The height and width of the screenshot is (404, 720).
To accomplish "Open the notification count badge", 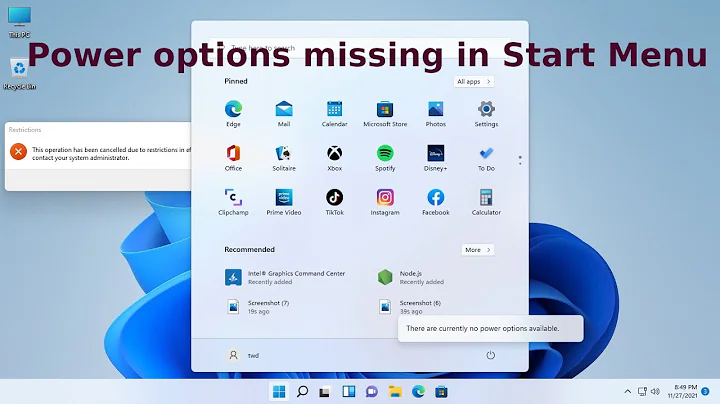I will [705, 392].
